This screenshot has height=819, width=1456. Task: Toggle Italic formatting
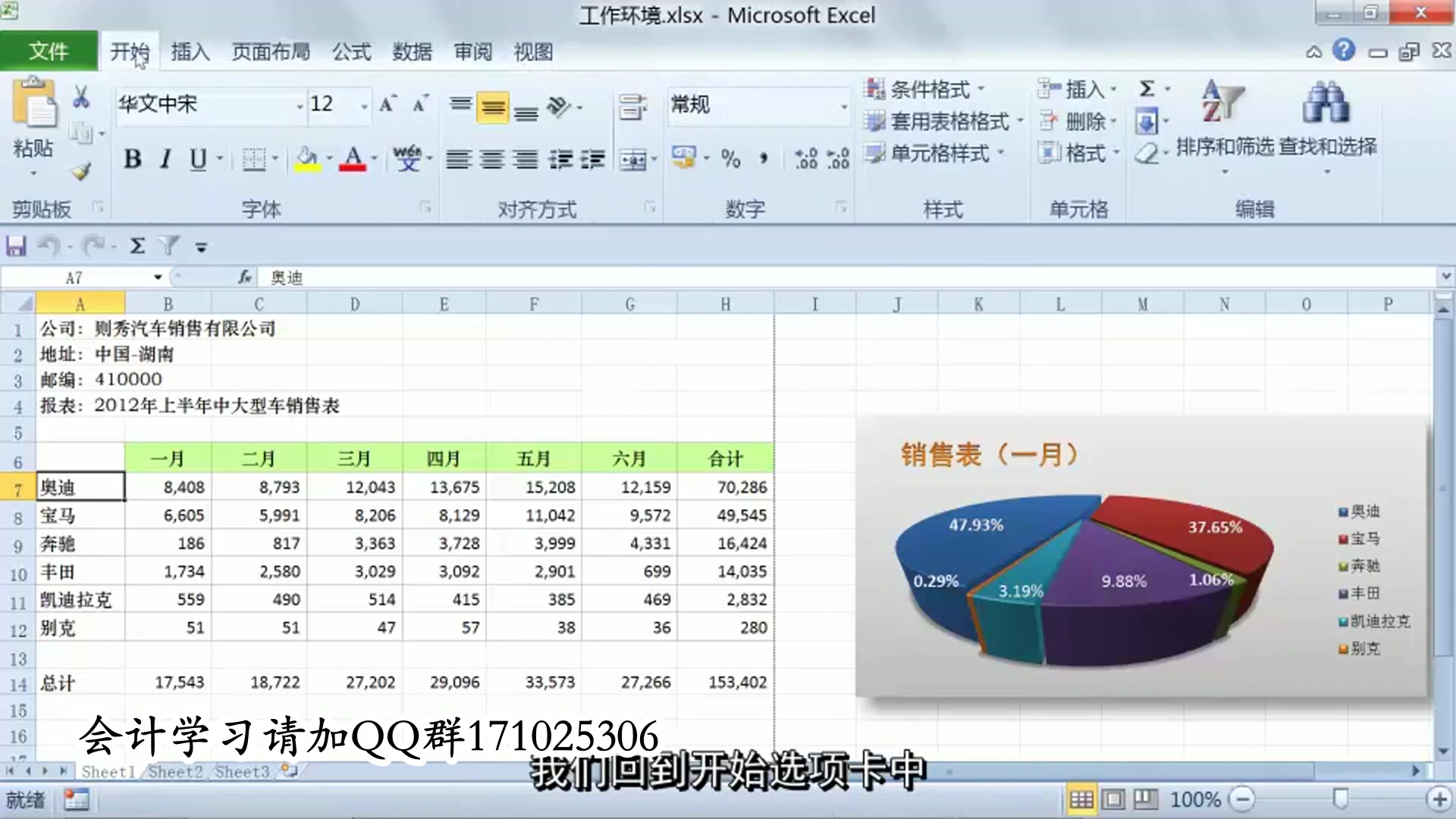(x=165, y=158)
